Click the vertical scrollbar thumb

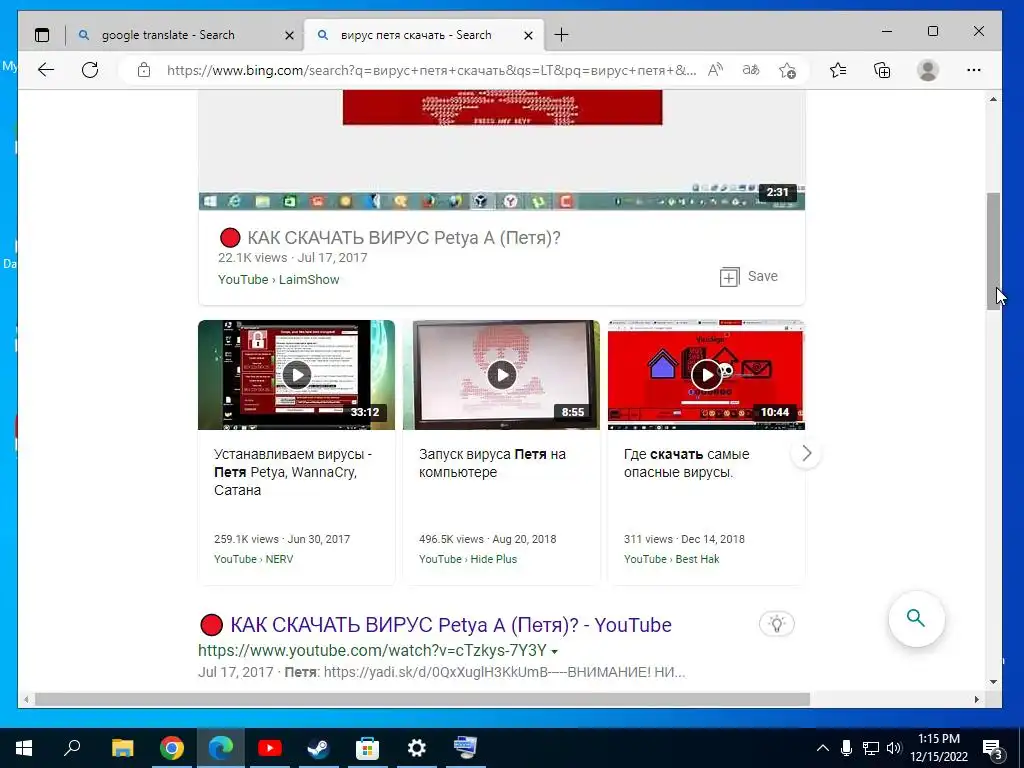click(993, 251)
